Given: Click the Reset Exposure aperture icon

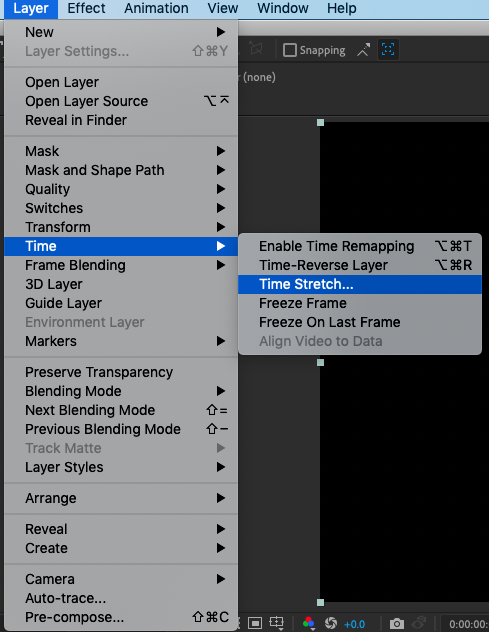Looking at the screenshot, I should click(x=331, y=623).
